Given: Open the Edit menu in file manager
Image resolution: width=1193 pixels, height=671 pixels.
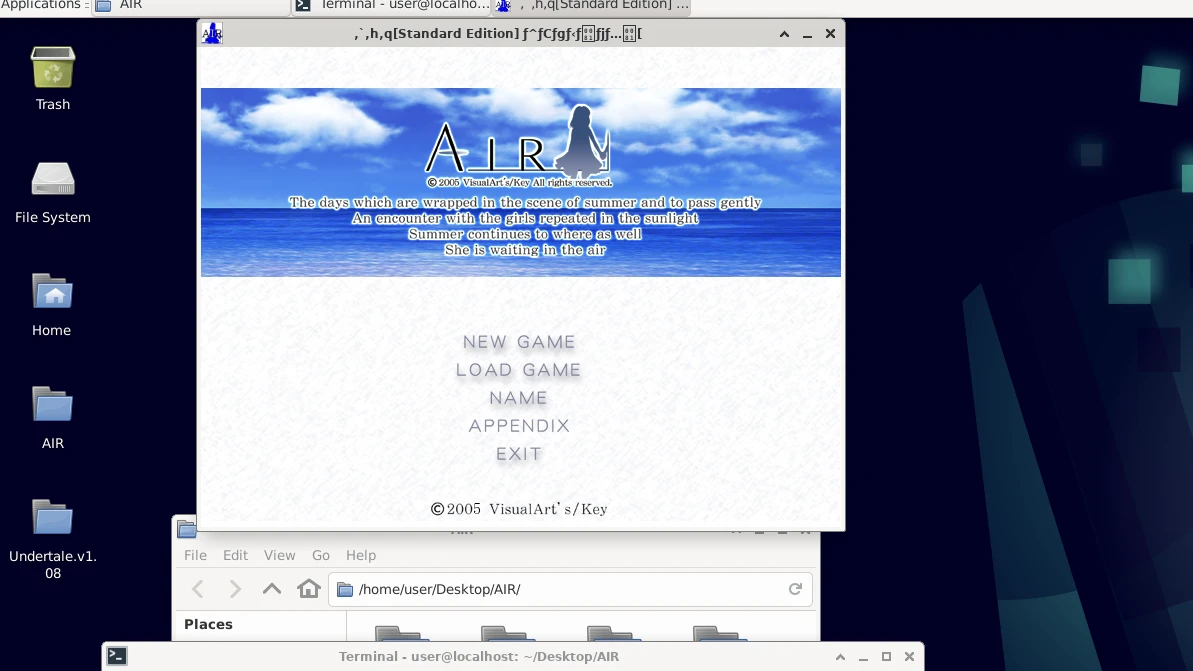Looking at the screenshot, I should pyautogui.click(x=235, y=555).
